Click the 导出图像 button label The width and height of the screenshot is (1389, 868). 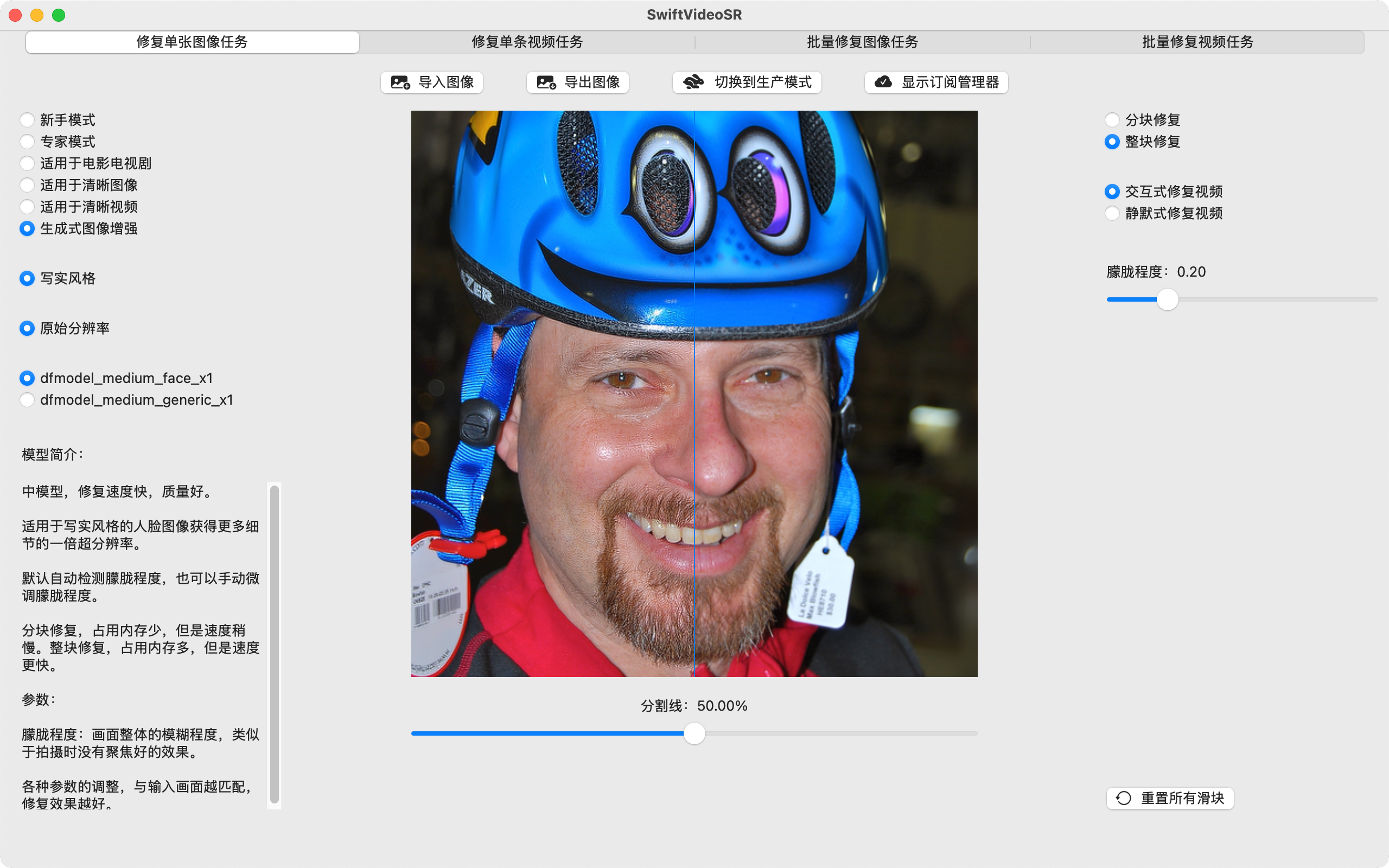pos(592,82)
